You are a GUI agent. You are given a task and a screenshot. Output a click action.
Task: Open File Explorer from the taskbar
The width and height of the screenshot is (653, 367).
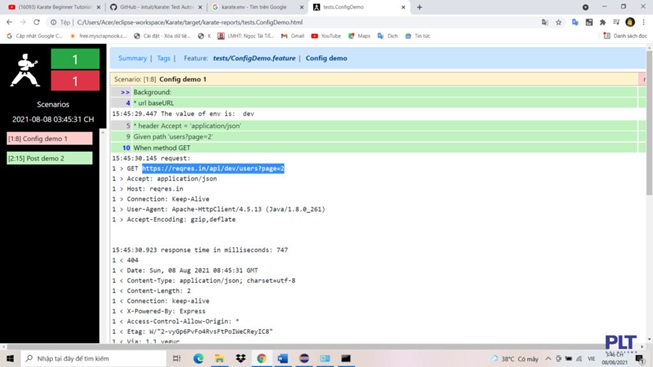click(x=219, y=358)
